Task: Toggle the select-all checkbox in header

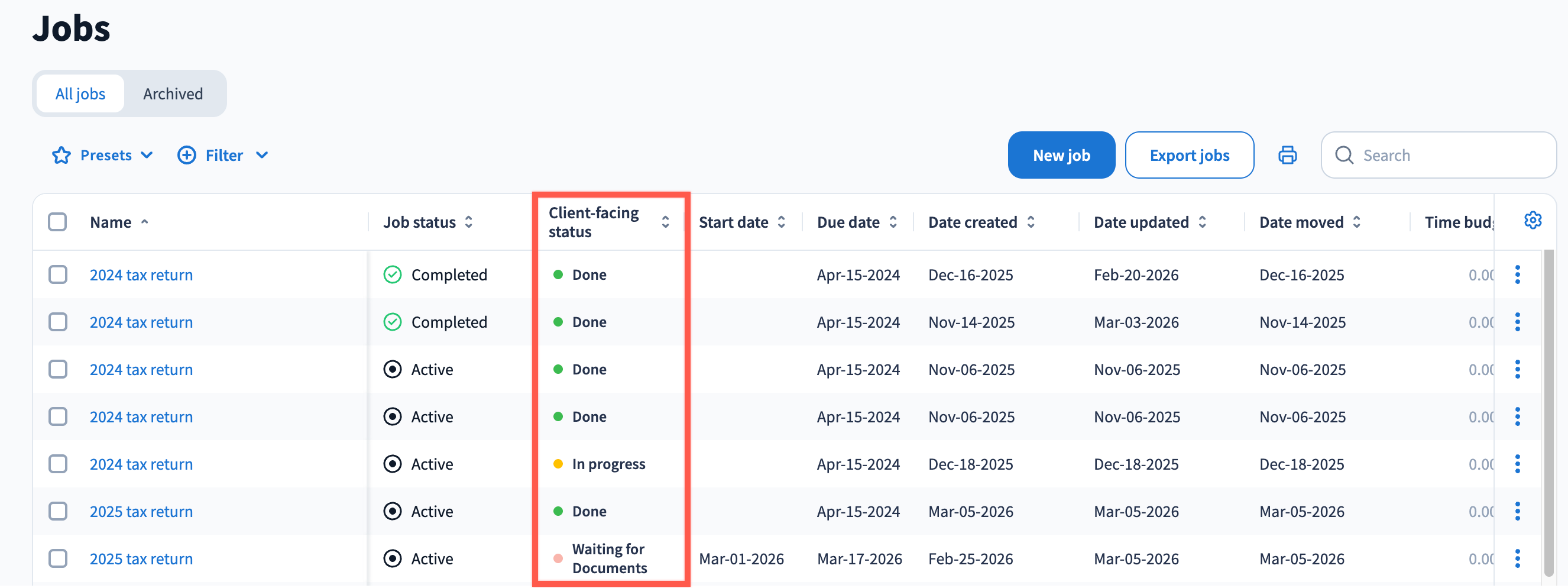Action: pos(58,222)
